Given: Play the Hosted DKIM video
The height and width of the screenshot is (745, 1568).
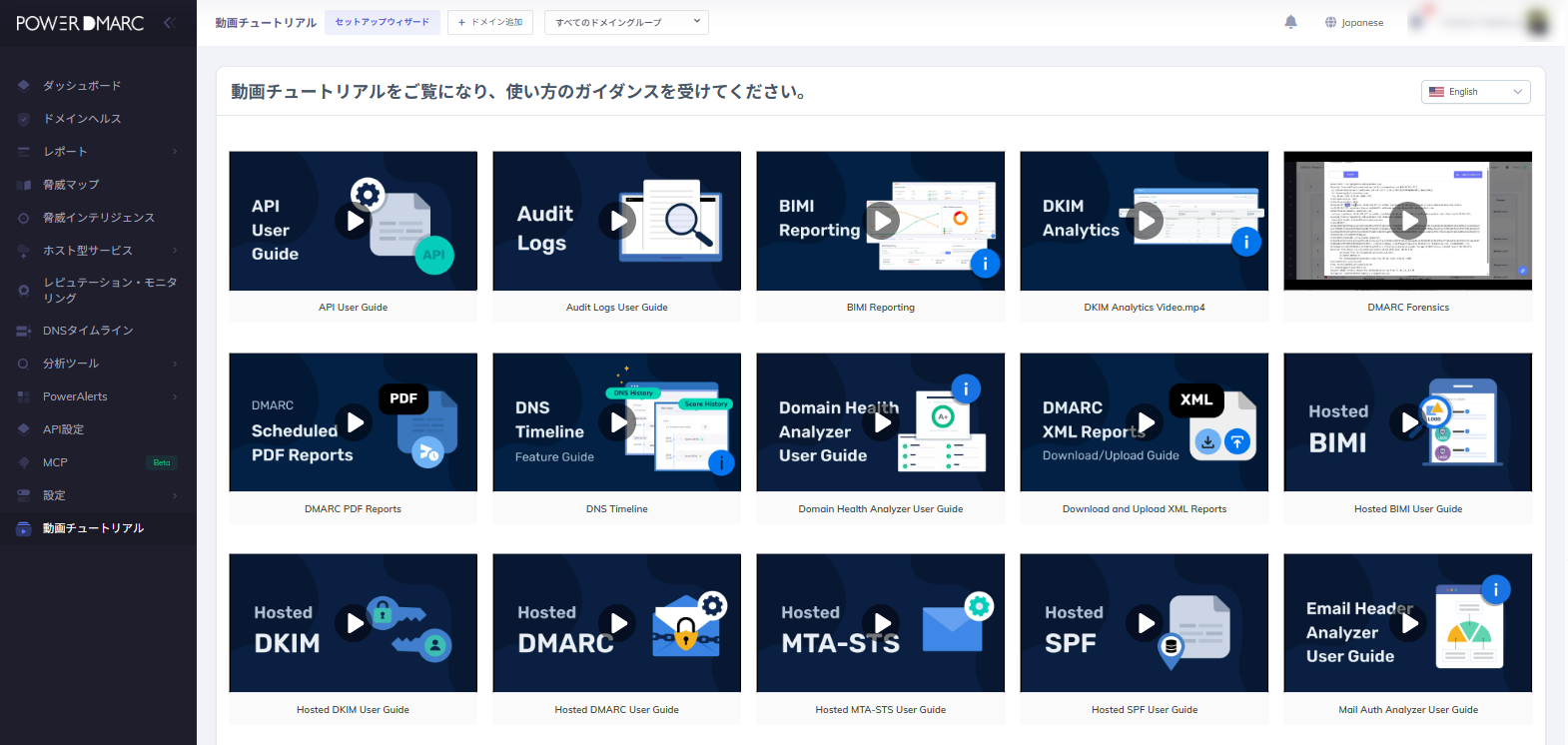Looking at the screenshot, I should pyautogui.click(x=354, y=623).
